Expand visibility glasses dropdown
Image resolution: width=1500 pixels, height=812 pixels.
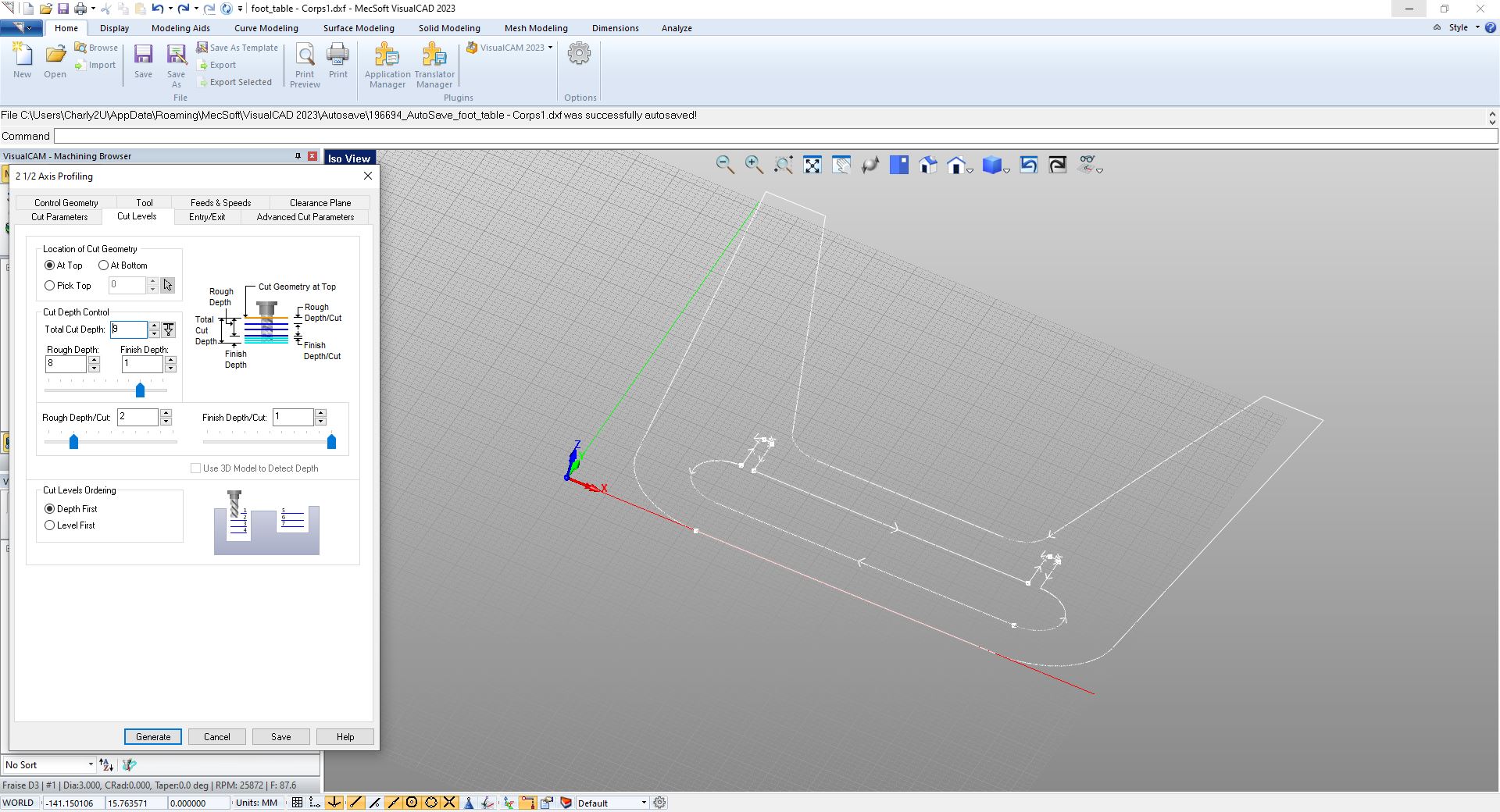(1099, 170)
